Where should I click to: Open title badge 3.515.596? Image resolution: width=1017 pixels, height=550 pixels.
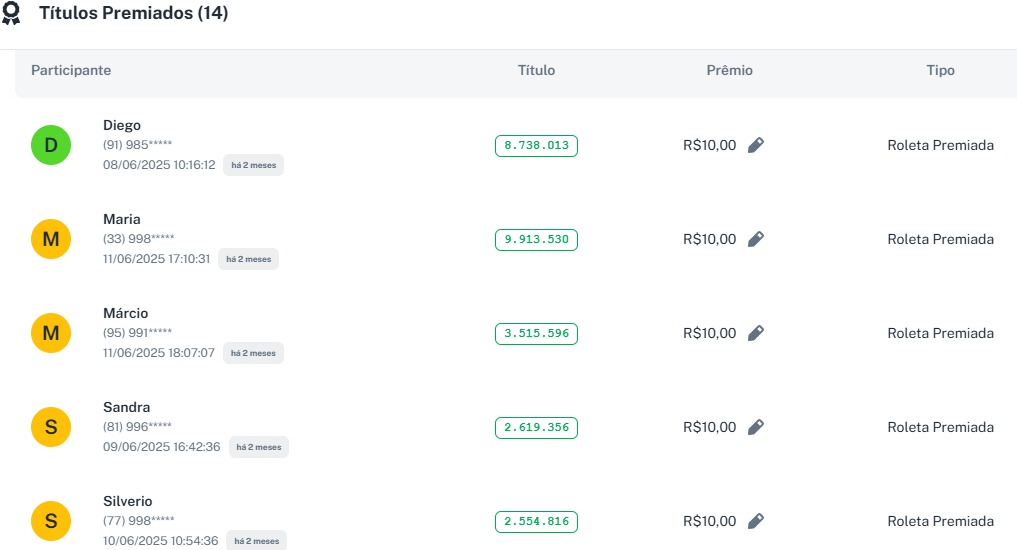coord(536,334)
